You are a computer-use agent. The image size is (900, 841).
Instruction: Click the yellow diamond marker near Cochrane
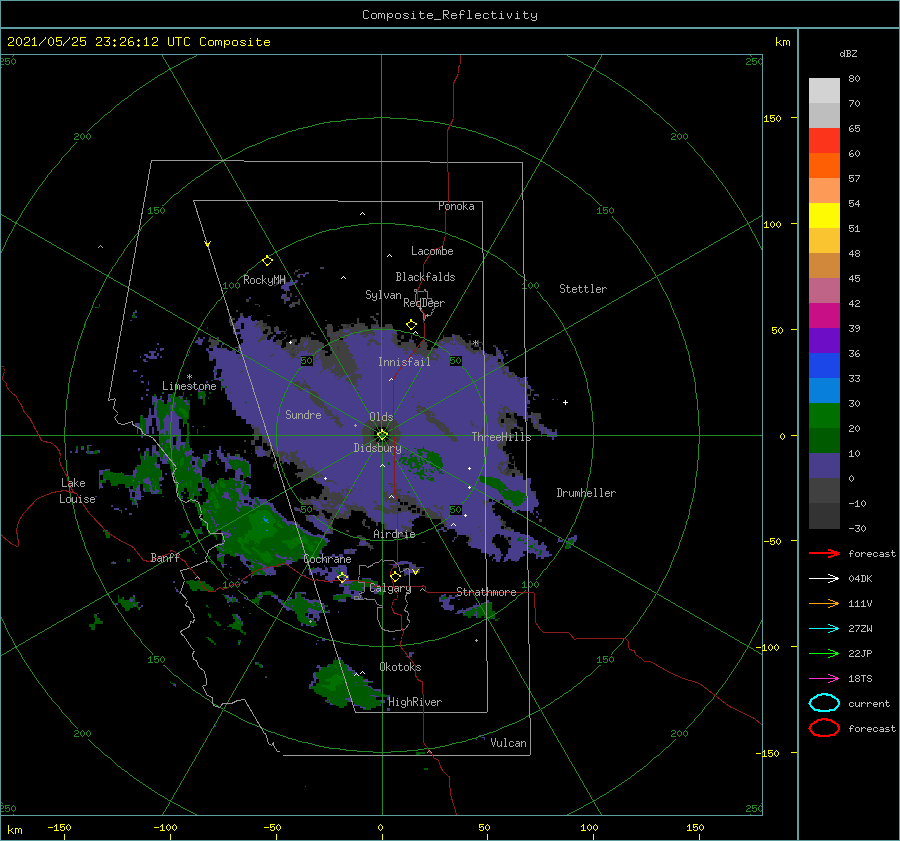click(342, 578)
